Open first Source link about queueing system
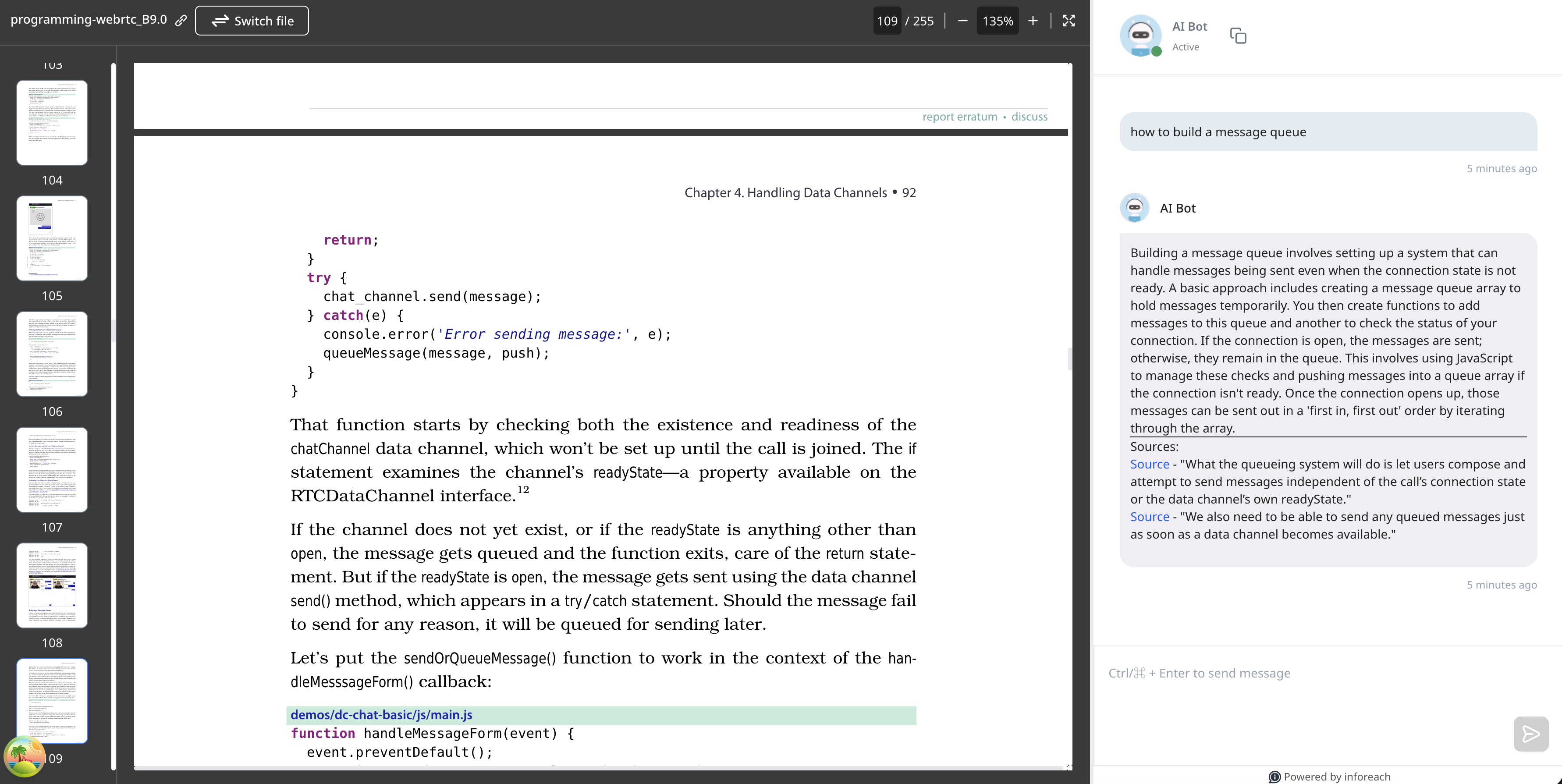Image resolution: width=1562 pixels, height=784 pixels. tap(1149, 465)
